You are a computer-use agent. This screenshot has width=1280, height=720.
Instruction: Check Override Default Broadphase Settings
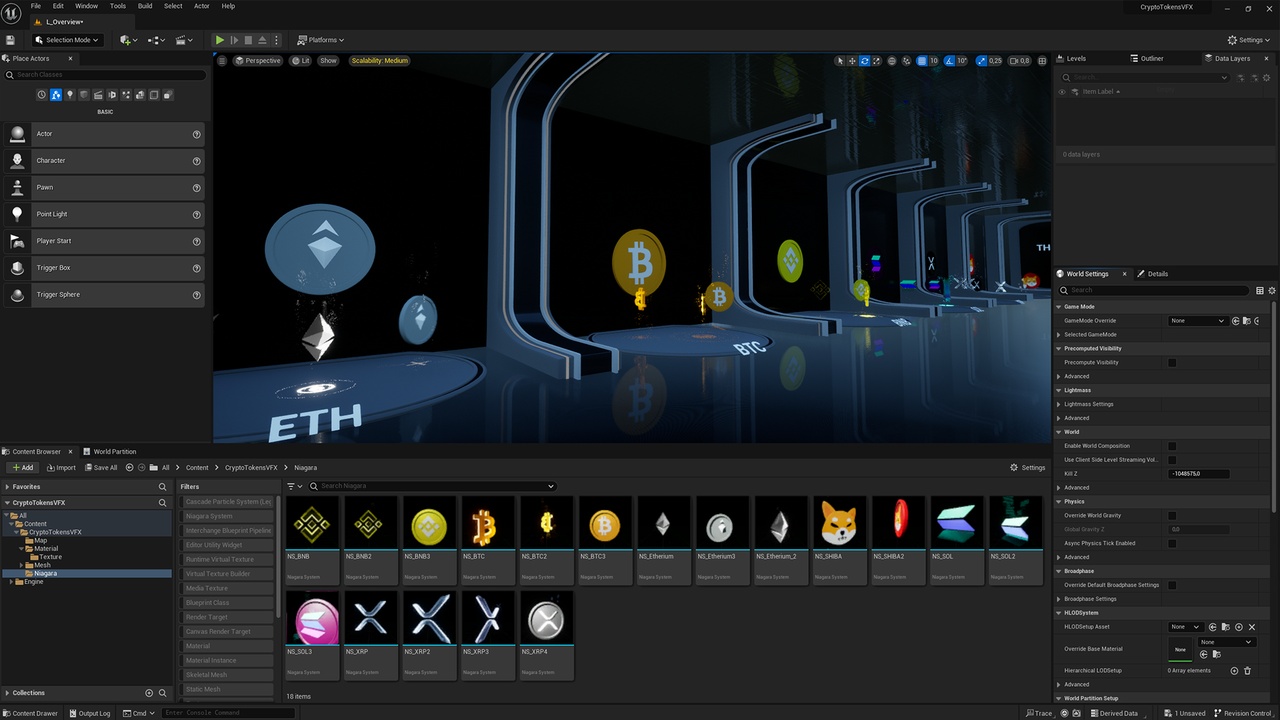1172,585
